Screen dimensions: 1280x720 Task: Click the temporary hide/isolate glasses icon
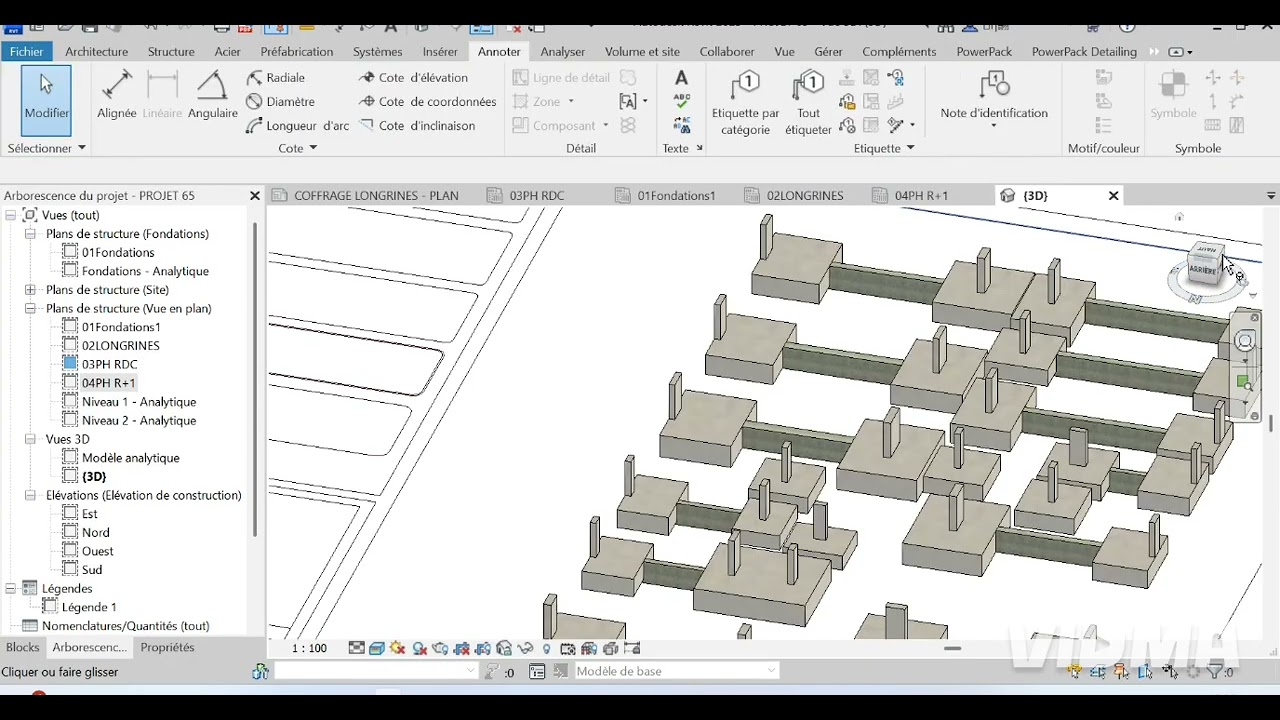525,648
